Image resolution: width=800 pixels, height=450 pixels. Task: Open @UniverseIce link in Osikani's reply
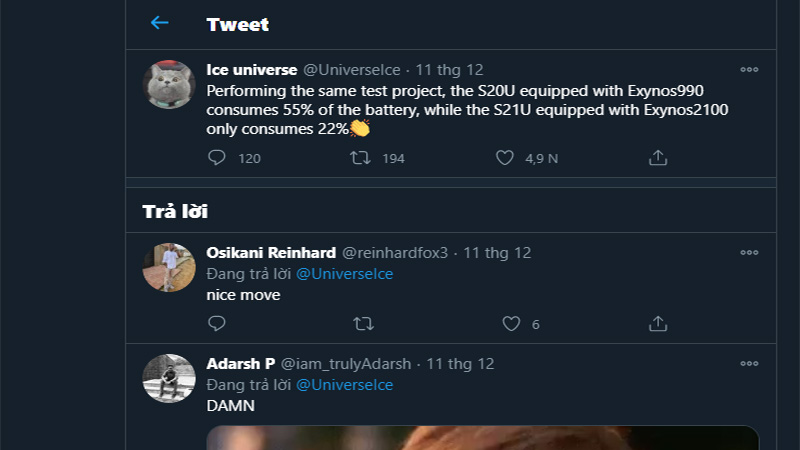[x=344, y=274]
